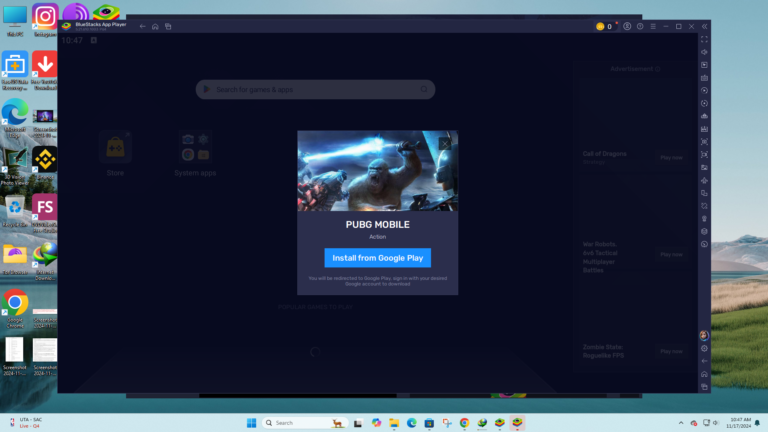The width and height of the screenshot is (768, 432).
Task: Click the taskbar Search box
Action: (x=305, y=423)
